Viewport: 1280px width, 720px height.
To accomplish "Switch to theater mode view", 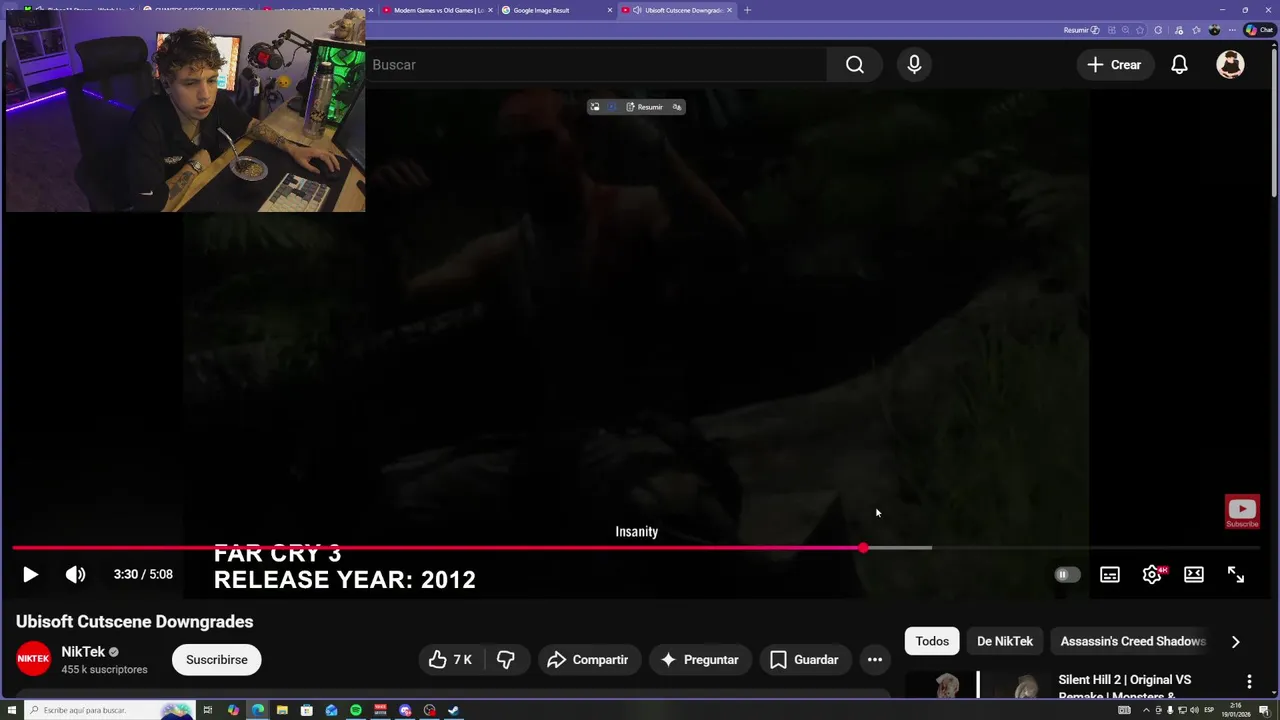I will click(x=1194, y=575).
